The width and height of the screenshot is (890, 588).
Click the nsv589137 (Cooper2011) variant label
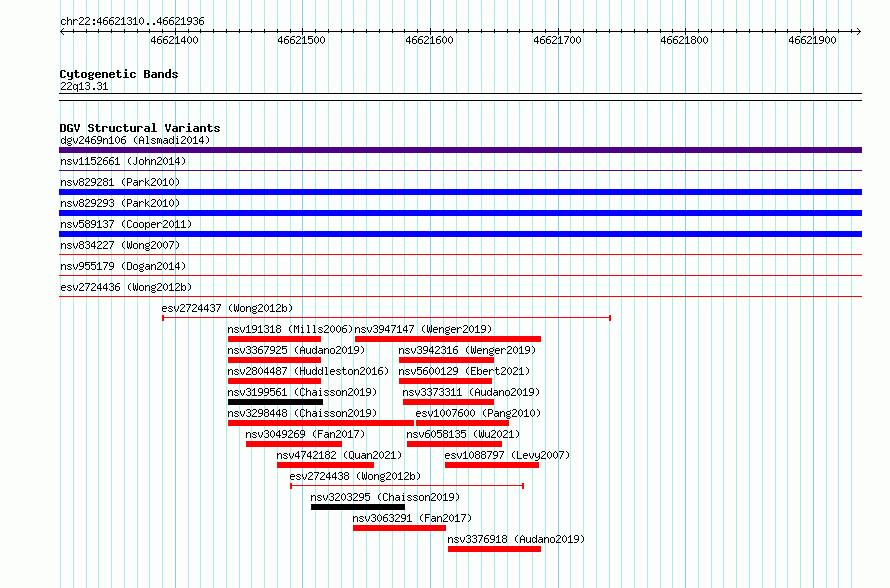click(126, 224)
